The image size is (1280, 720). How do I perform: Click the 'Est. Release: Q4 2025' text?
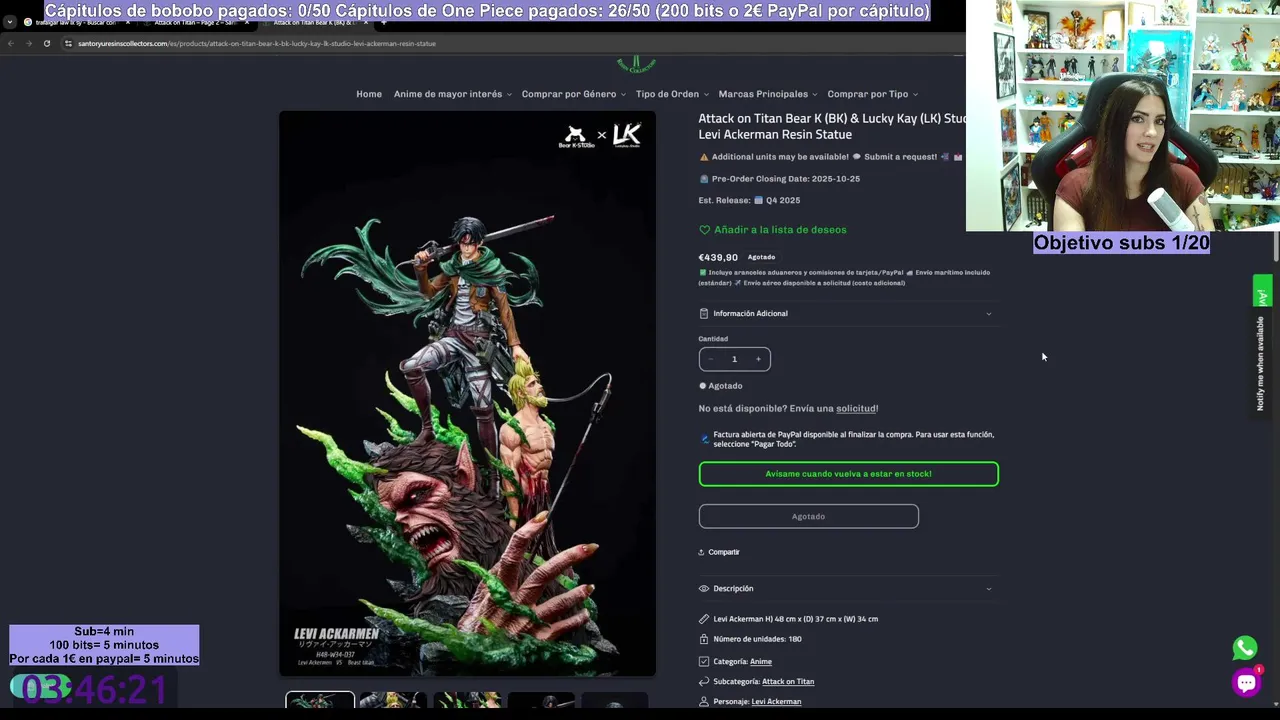[749, 200]
